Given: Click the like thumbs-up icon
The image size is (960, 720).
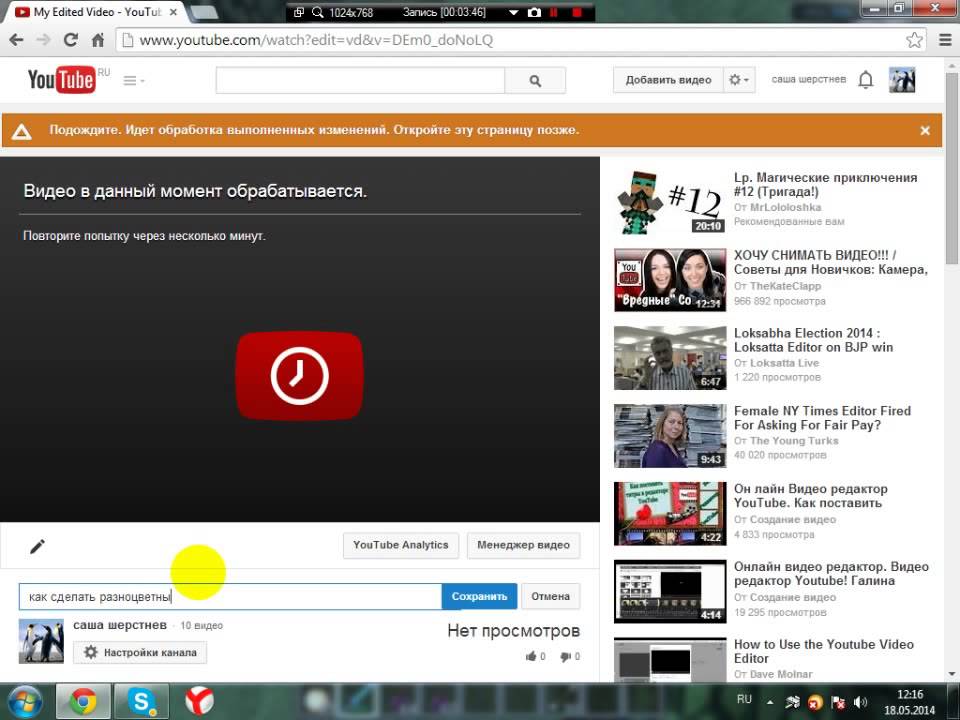Looking at the screenshot, I should 531,657.
